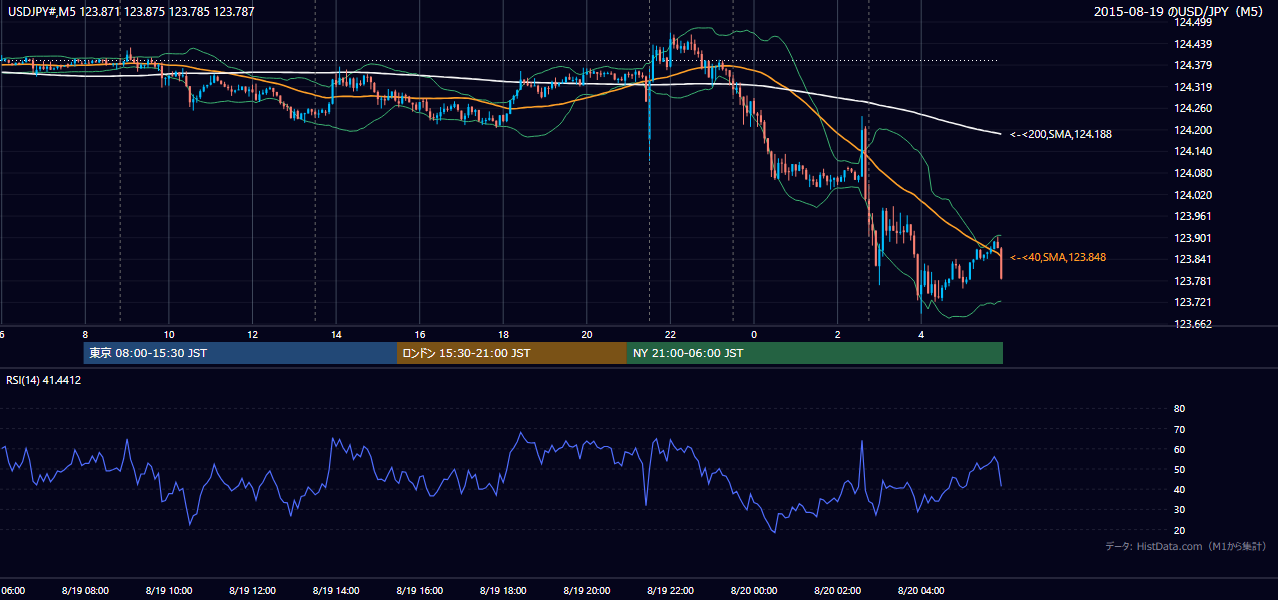
Task: Click price axis label 124.140
Action: pos(1192,152)
